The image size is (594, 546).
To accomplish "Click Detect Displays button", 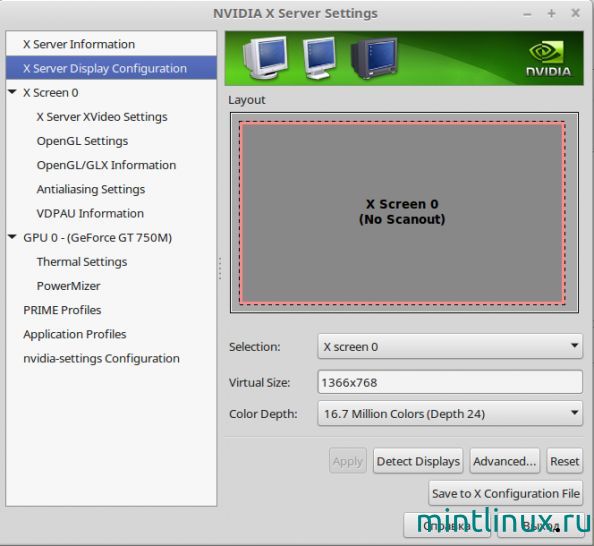I will coord(418,461).
